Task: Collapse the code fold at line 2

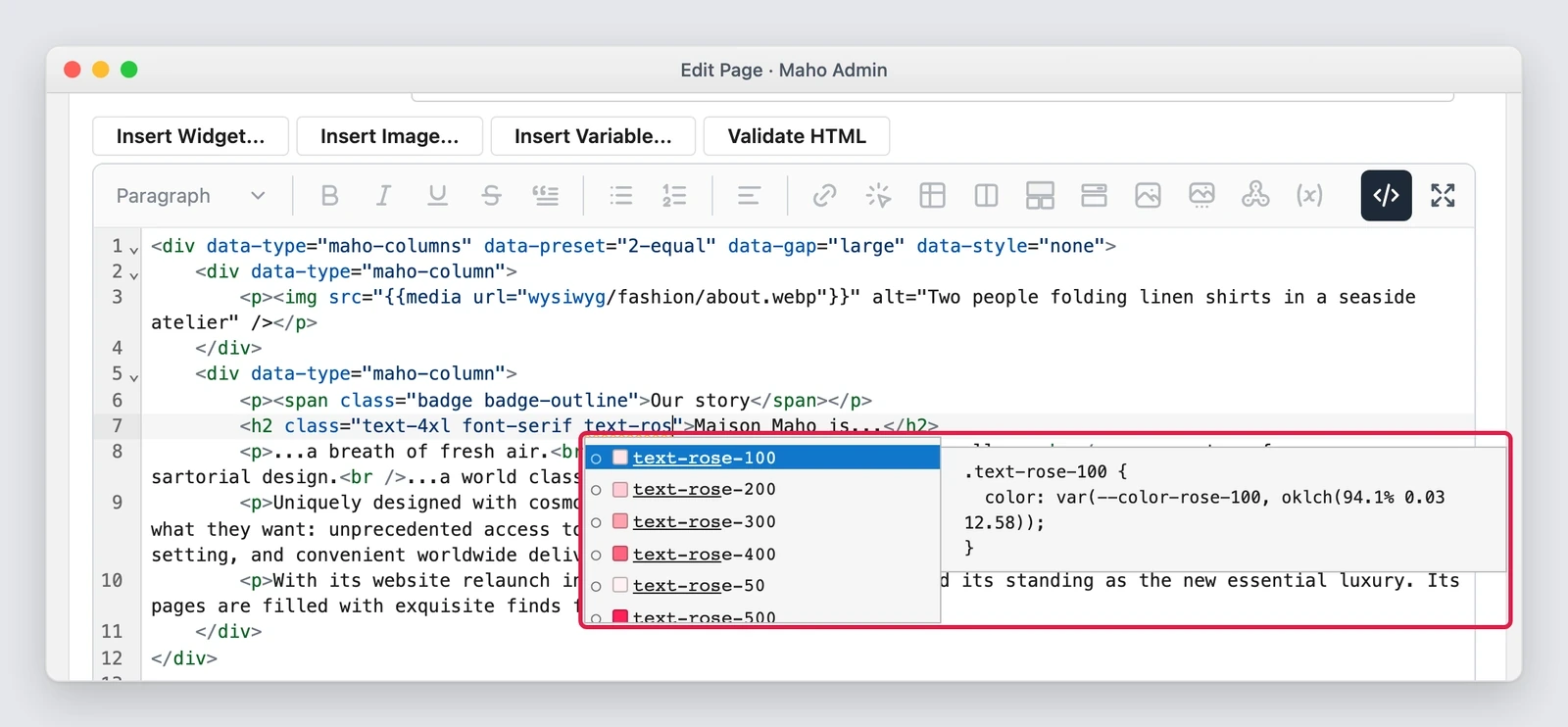Action: pyautogui.click(x=134, y=275)
